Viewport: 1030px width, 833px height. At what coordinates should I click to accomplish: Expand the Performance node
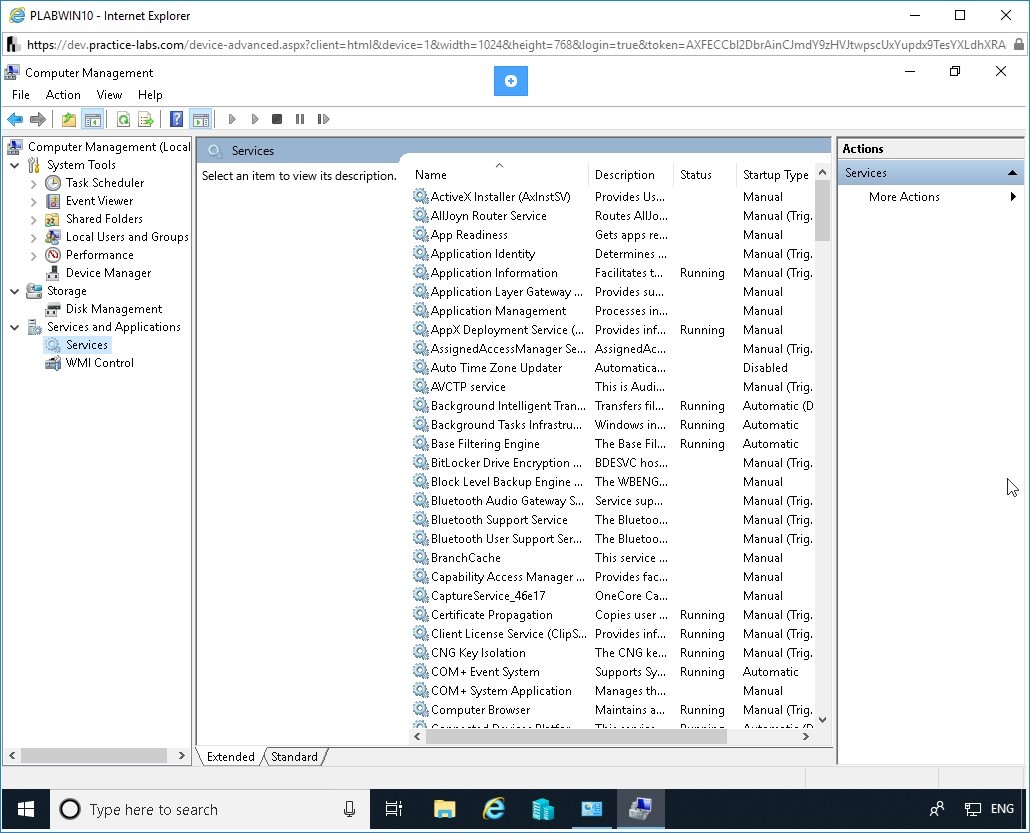(x=34, y=256)
